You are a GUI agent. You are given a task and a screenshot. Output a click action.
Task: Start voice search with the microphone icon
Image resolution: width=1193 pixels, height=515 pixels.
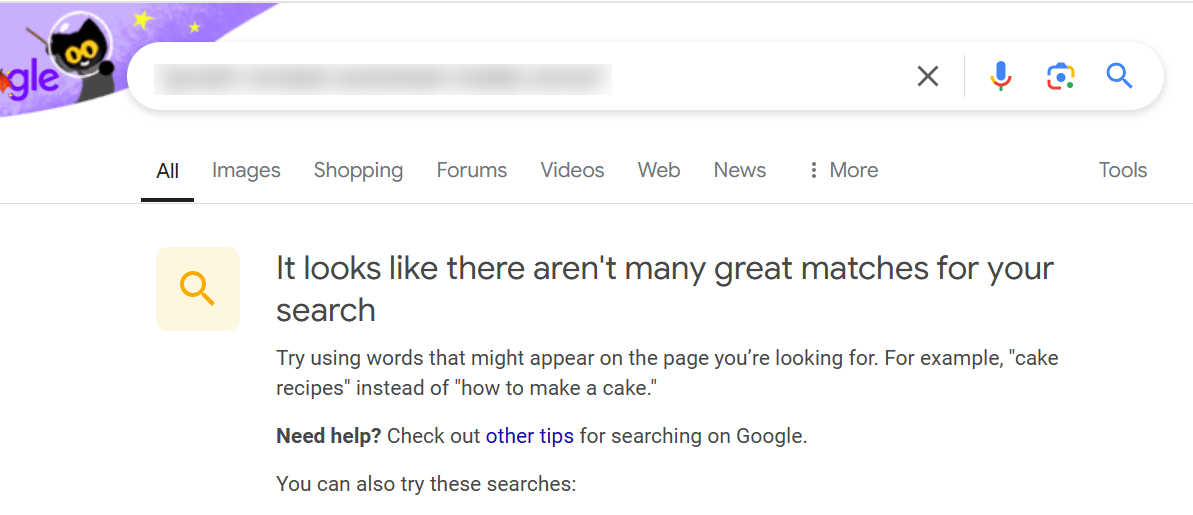point(1000,76)
